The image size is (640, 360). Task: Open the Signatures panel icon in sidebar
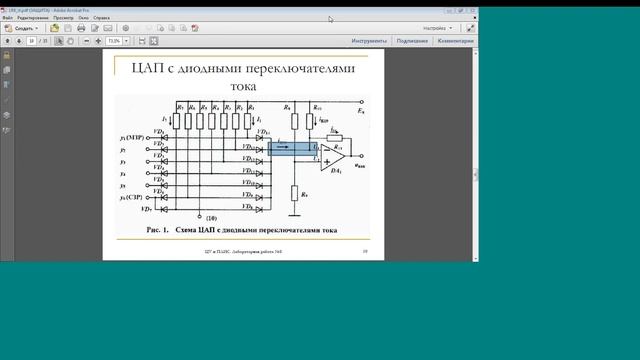click(x=7, y=131)
